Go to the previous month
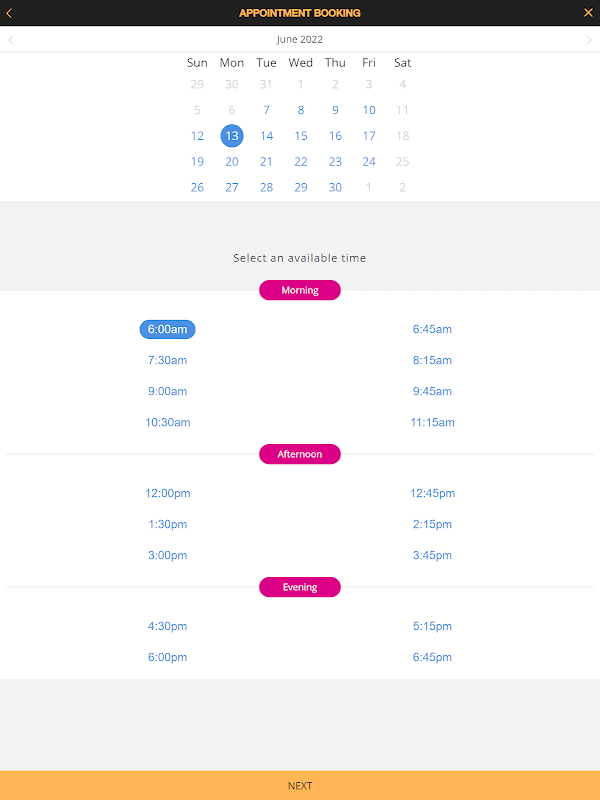The width and height of the screenshot is (600, 800). coord(11,40)
